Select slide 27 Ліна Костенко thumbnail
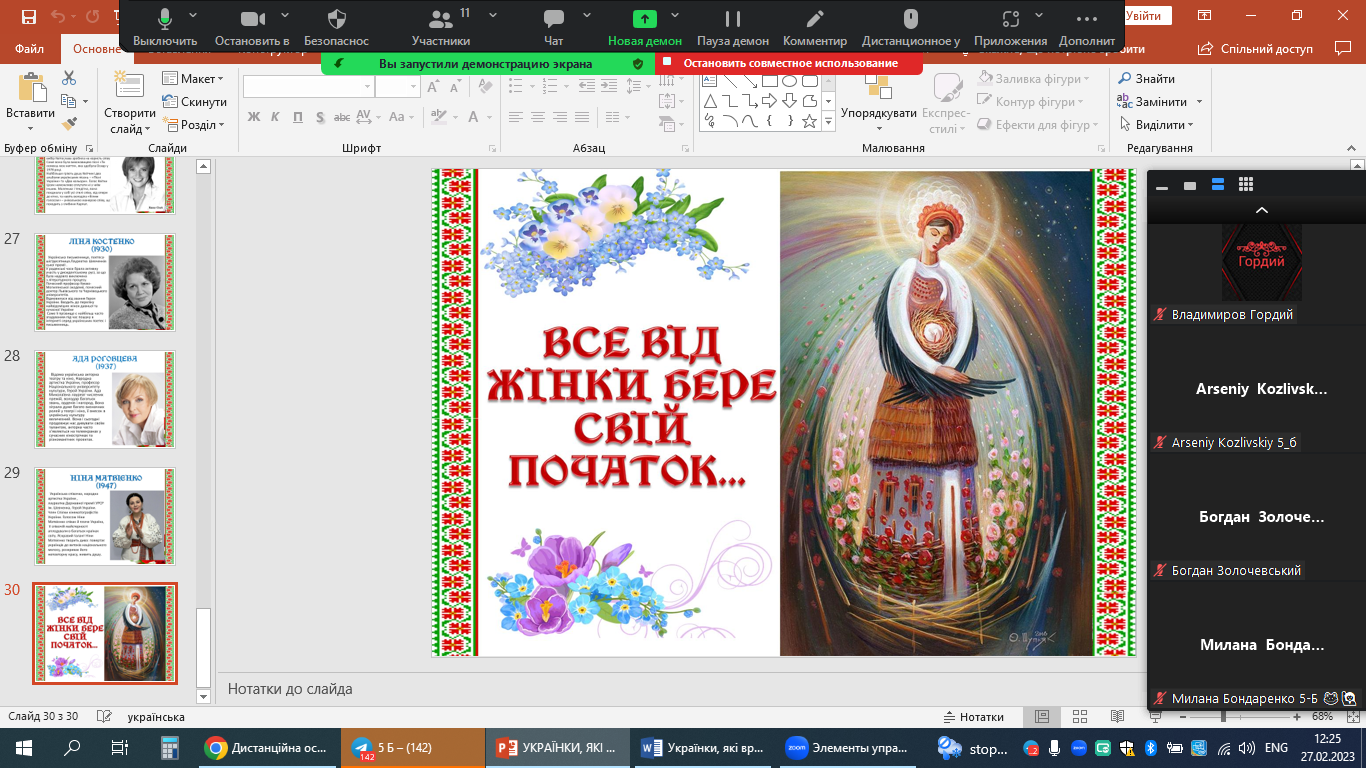This screenshot has width=1366, height=768. tap(105, 282)
